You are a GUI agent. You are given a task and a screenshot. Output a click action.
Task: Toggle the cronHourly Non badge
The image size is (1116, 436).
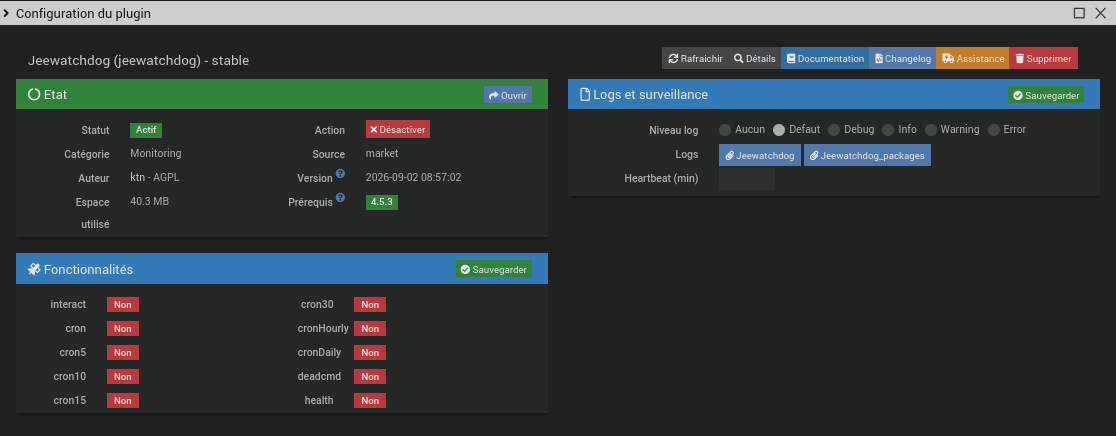tap(370, 329)
